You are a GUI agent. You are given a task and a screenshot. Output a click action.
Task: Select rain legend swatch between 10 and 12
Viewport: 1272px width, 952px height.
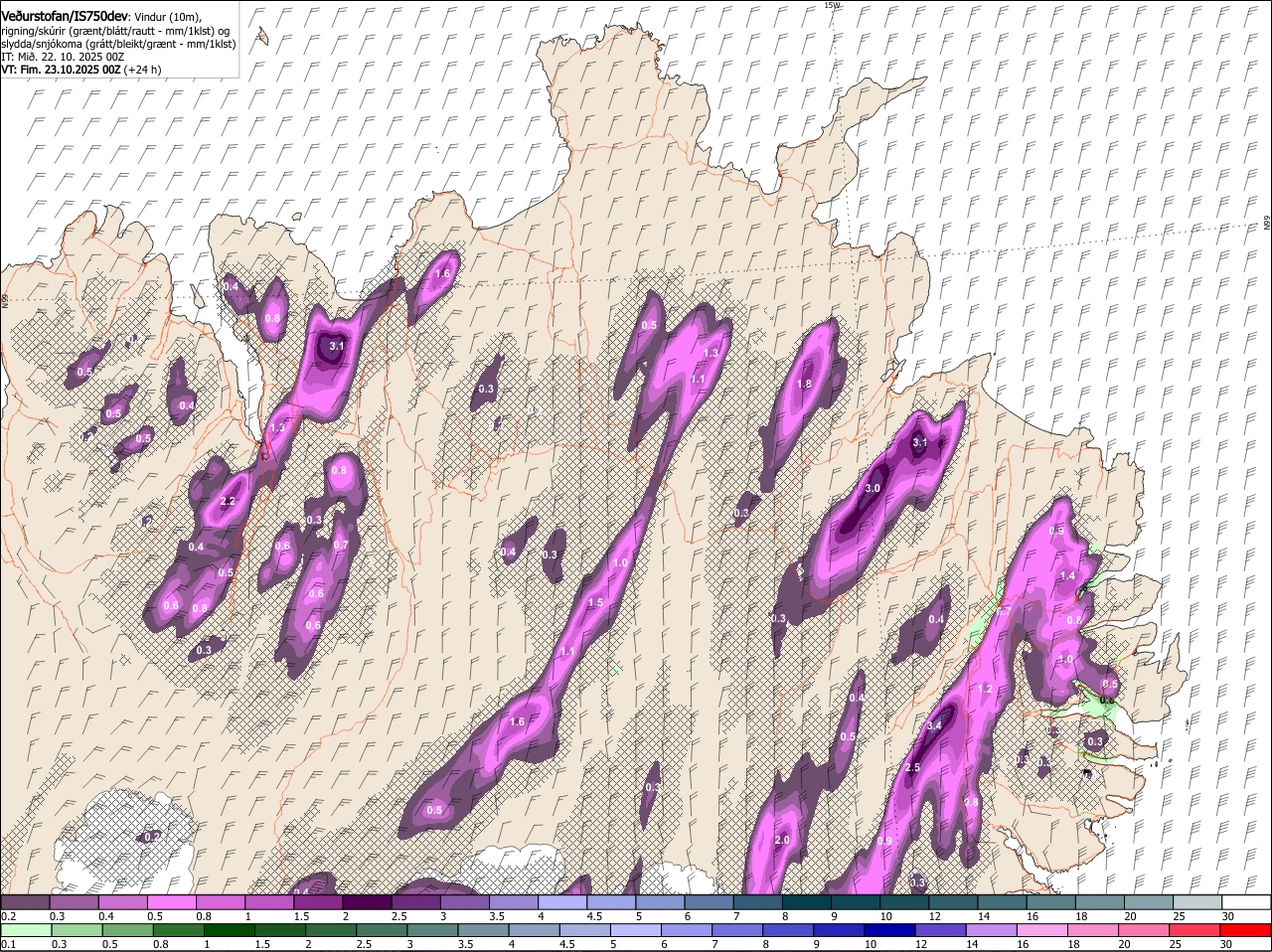(890, 930)
